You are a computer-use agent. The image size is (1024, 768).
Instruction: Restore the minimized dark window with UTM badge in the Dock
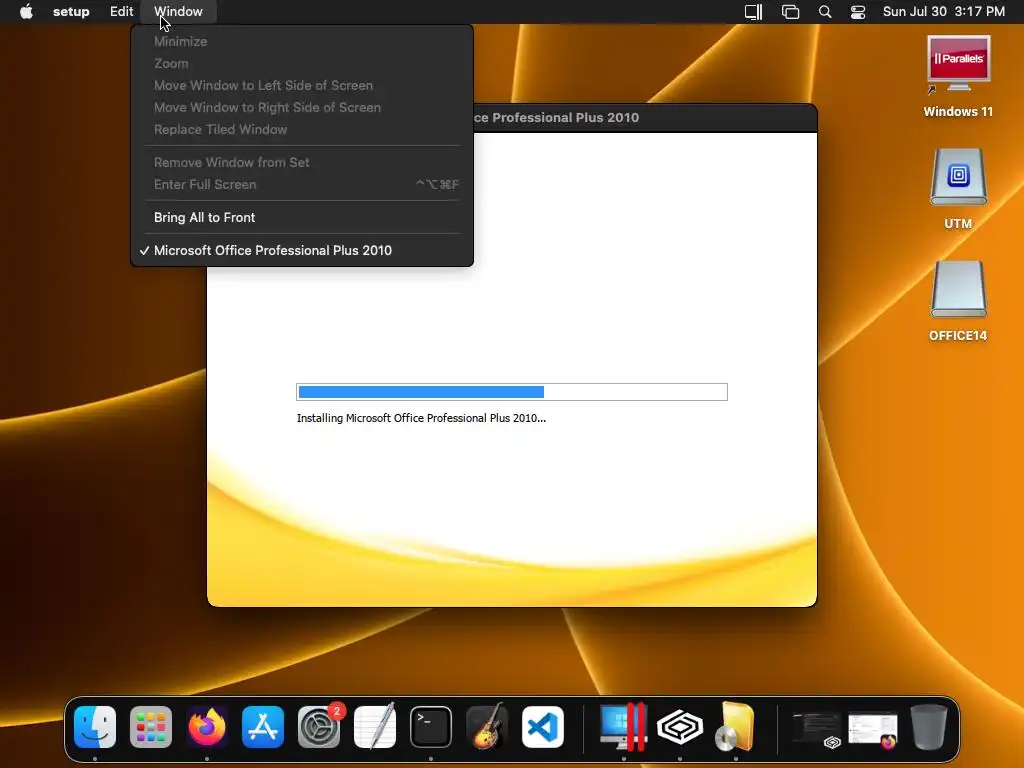click(816, 729)
